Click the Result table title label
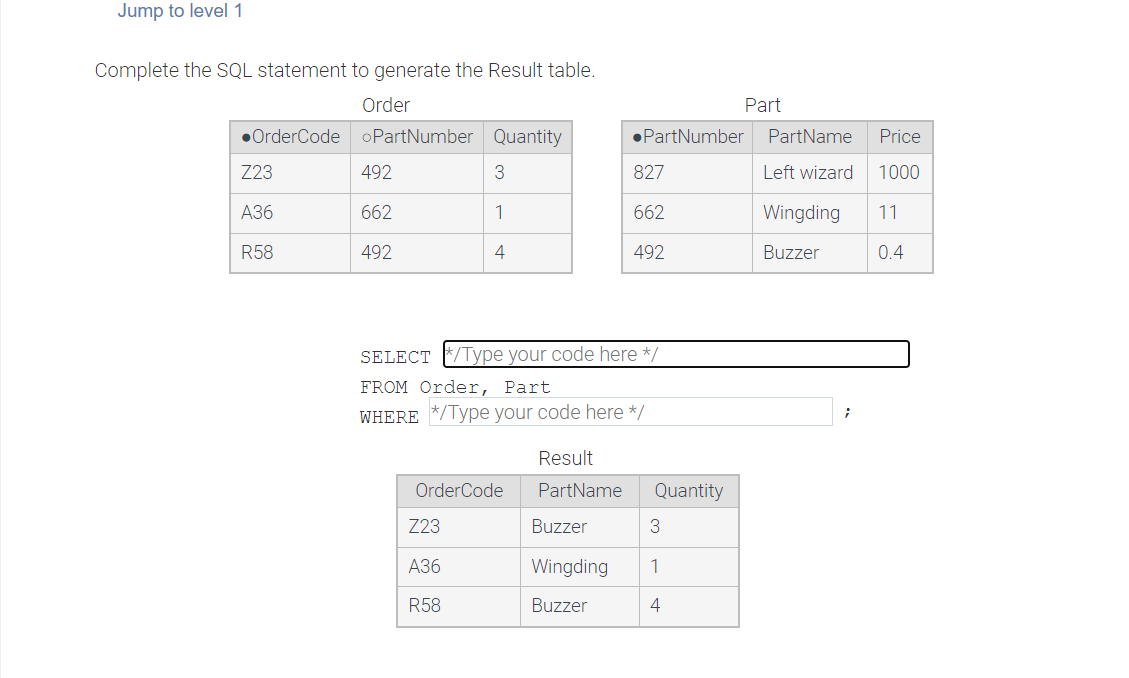 tap(566, 457)
